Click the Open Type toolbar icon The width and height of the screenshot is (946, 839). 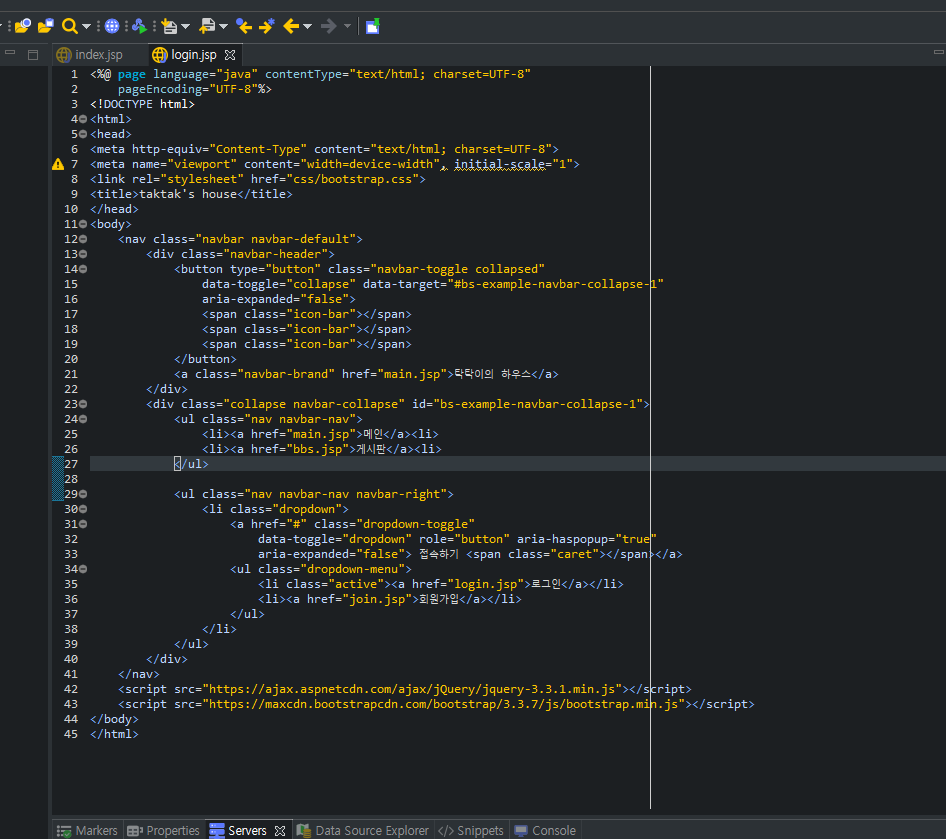tap(22, 26)
